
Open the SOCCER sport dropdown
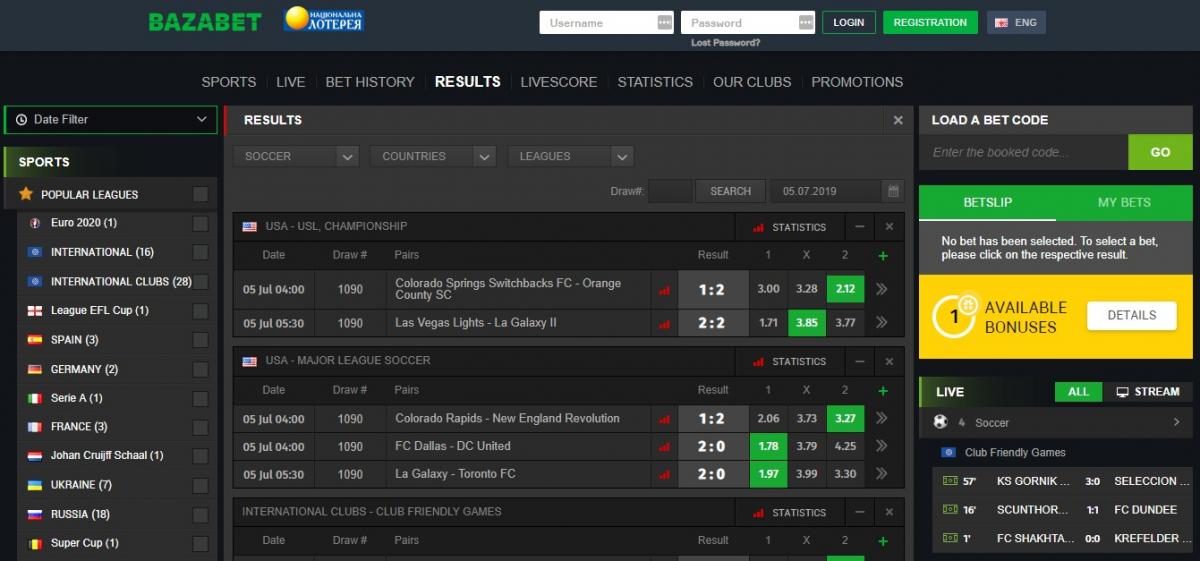click(x=295, y=156)
